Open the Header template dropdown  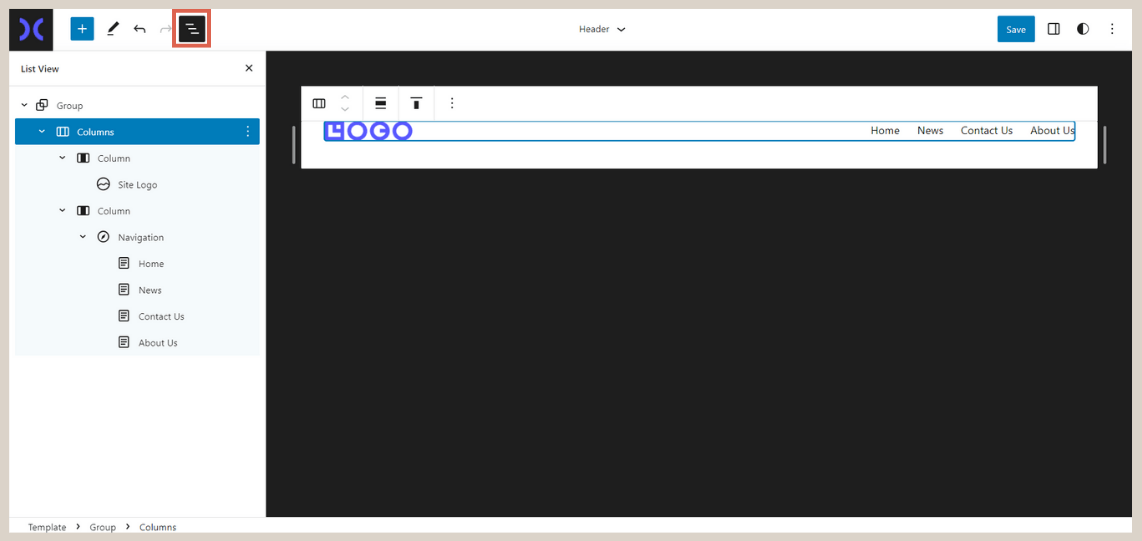point(602,29)
